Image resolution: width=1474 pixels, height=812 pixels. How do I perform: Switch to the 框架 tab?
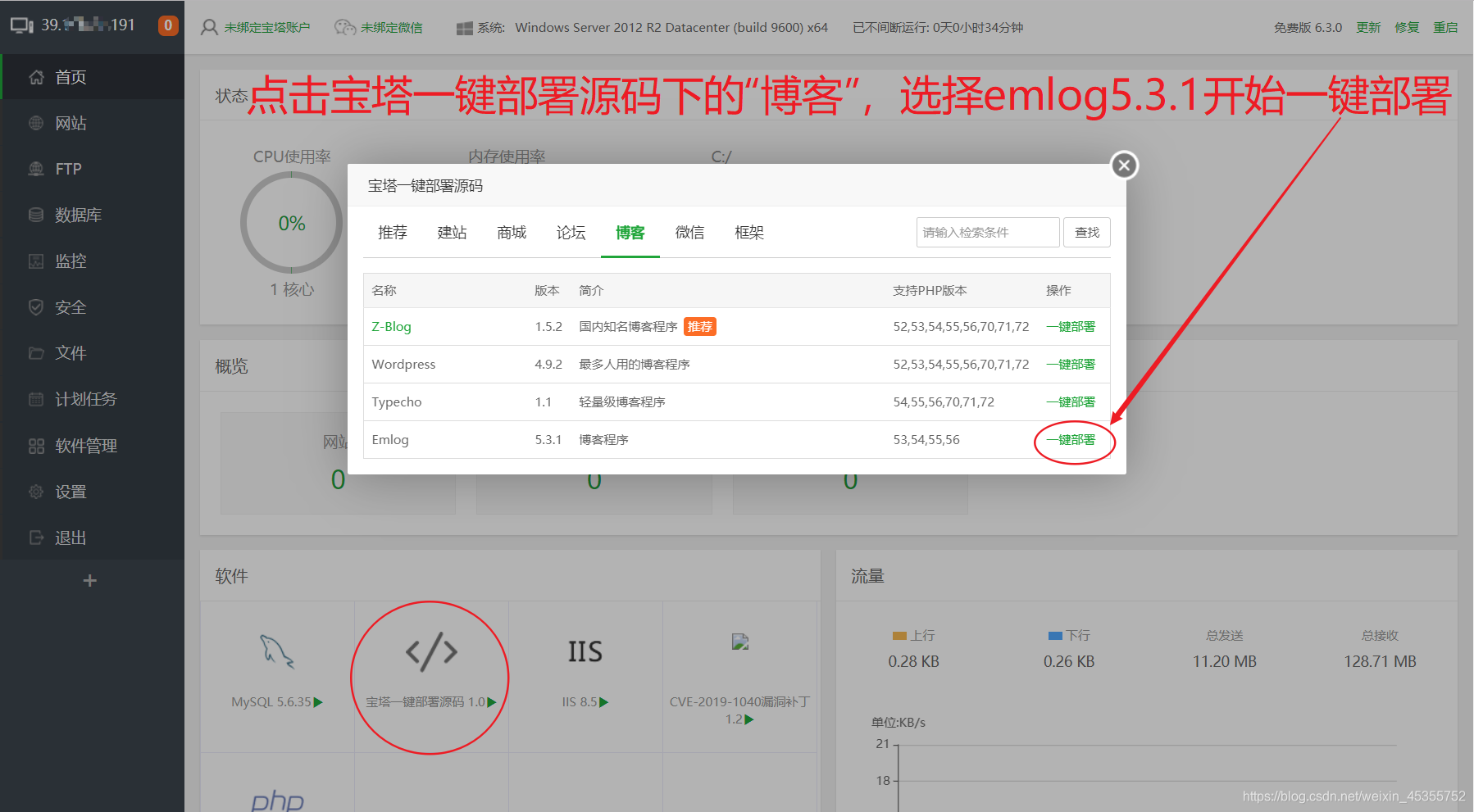(749, 233)
